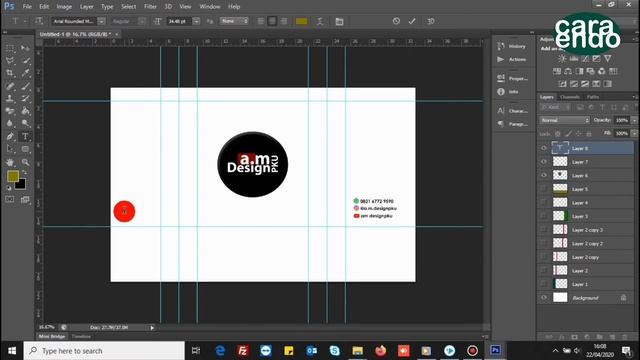The height and width of the screenshot is (360, 640).
Task: Open the font family dropdown
Action: [101, 21]
